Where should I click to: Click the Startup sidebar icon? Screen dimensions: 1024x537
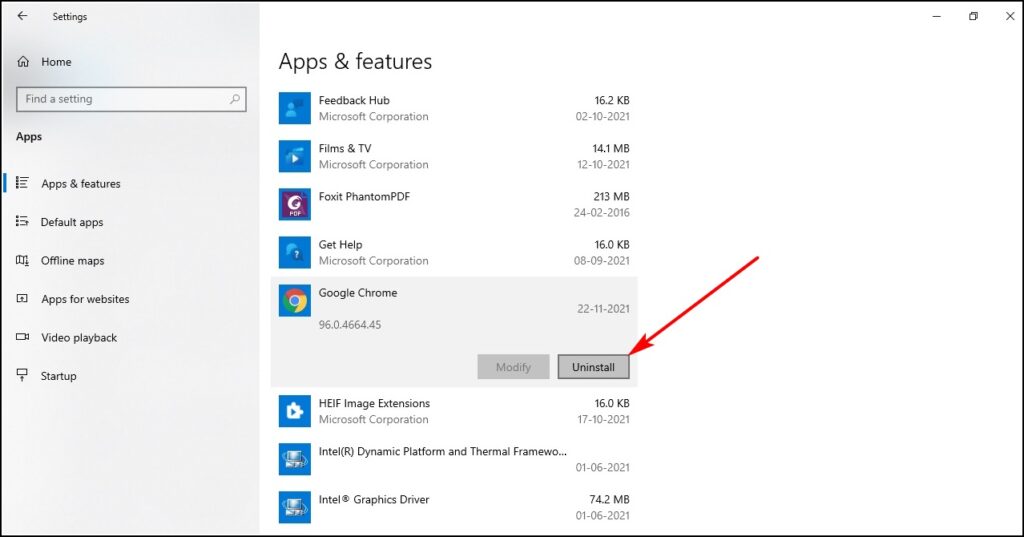[x=22, y=375]
